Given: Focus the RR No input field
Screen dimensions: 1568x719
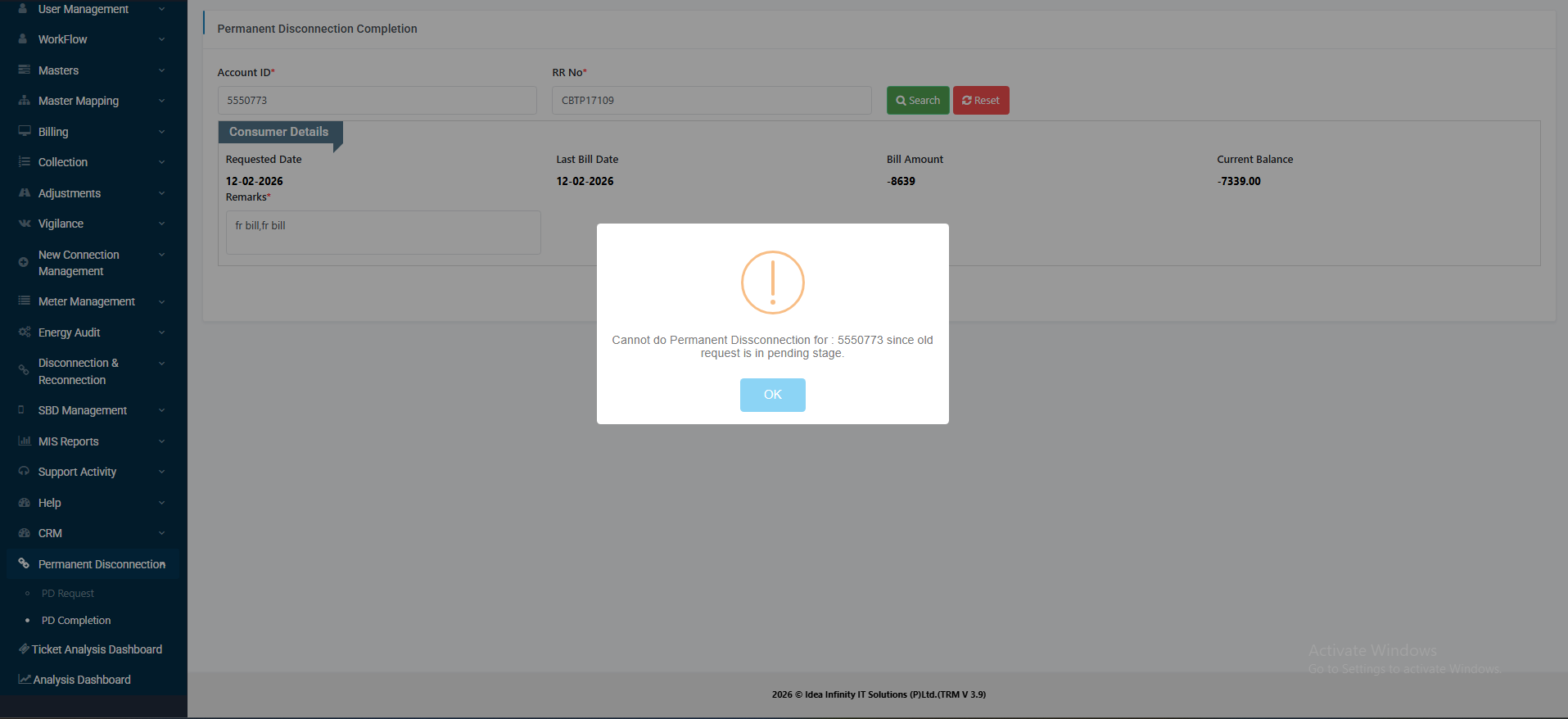Looking at the screenshot, I should coord(712,100).
